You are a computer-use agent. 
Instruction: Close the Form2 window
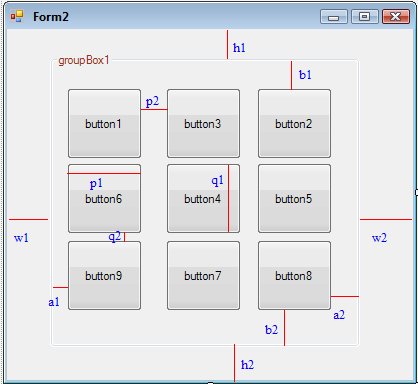point(396,17)
